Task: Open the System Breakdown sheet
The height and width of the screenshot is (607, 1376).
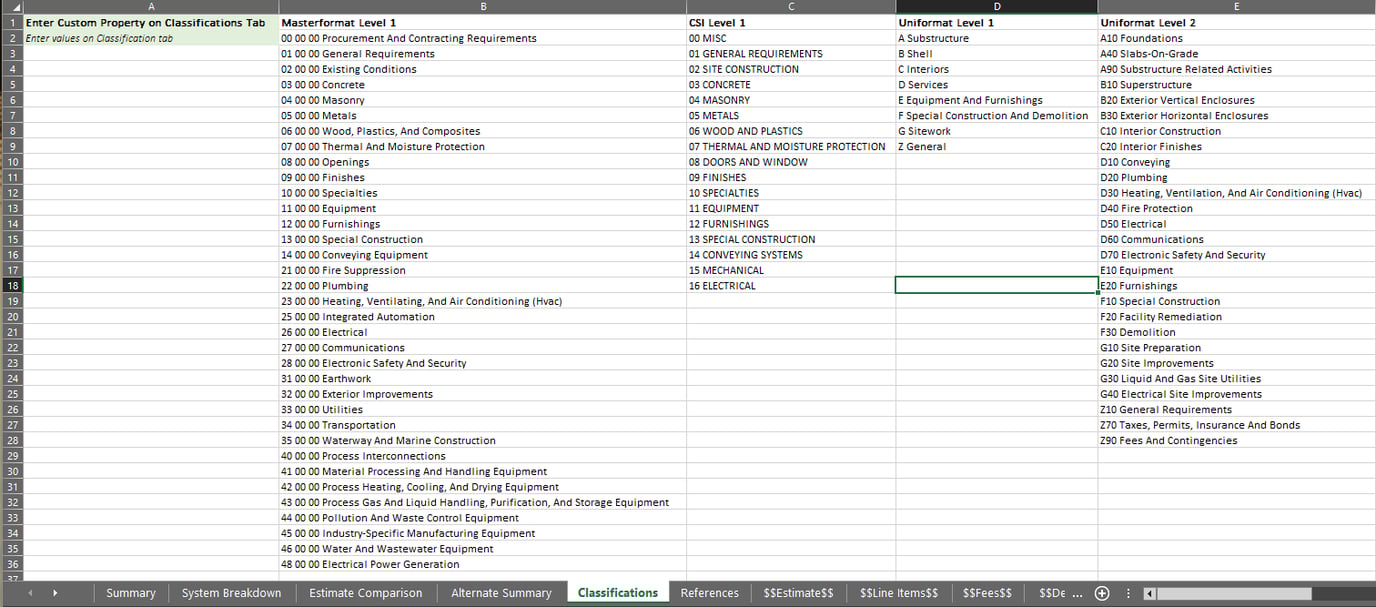Action: click(231, 592)
